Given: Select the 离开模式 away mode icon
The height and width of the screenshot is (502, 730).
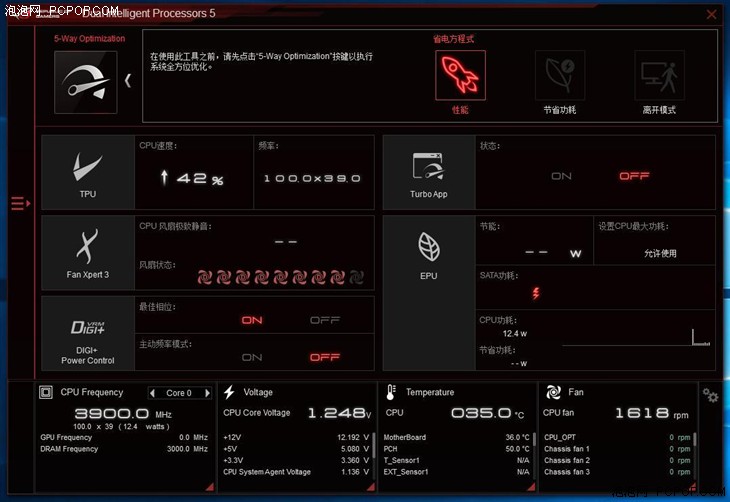Looking at the screenshot, I should pos(659,75).
